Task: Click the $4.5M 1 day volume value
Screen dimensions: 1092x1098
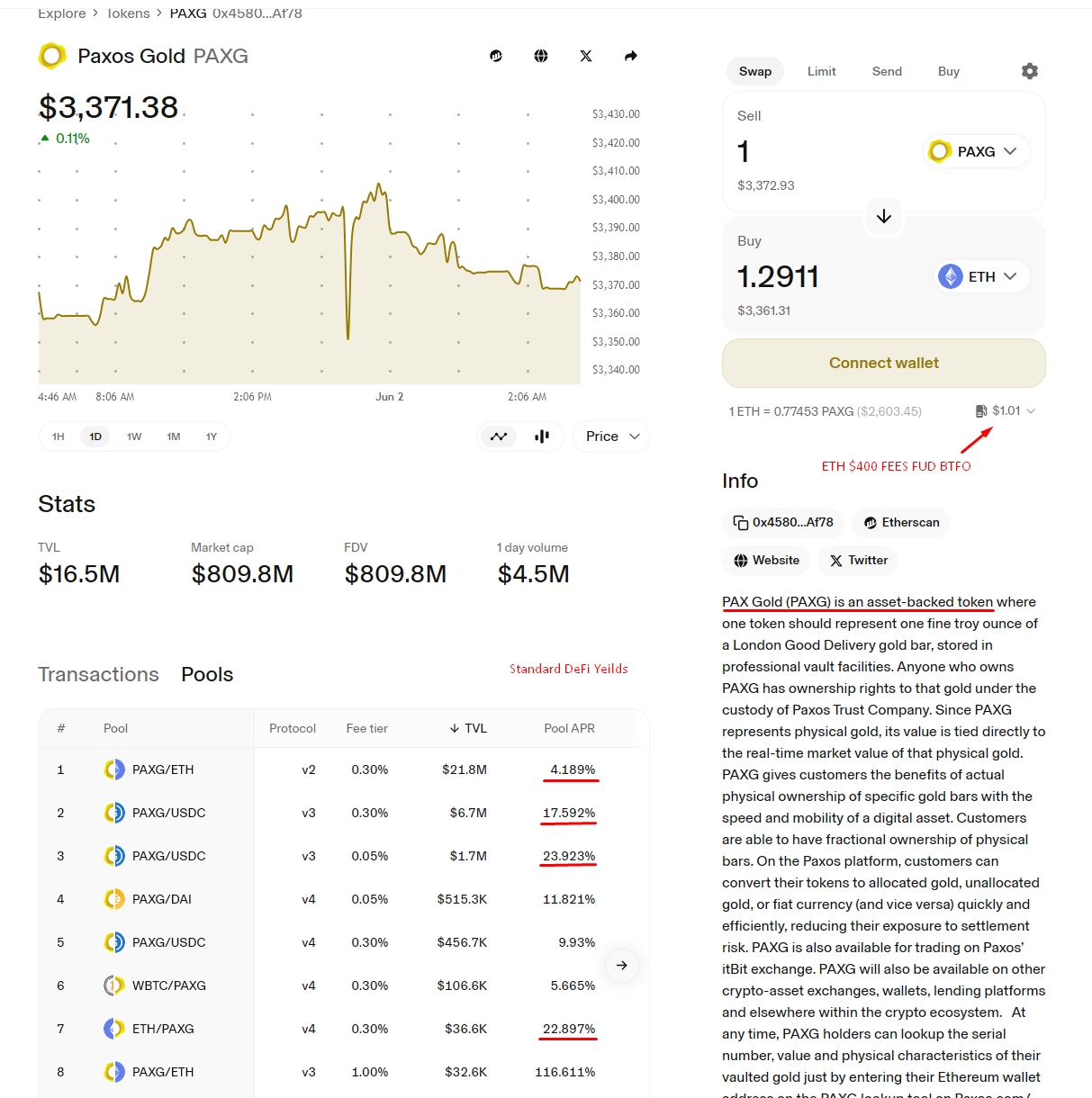Action: (x=533, y=574)
